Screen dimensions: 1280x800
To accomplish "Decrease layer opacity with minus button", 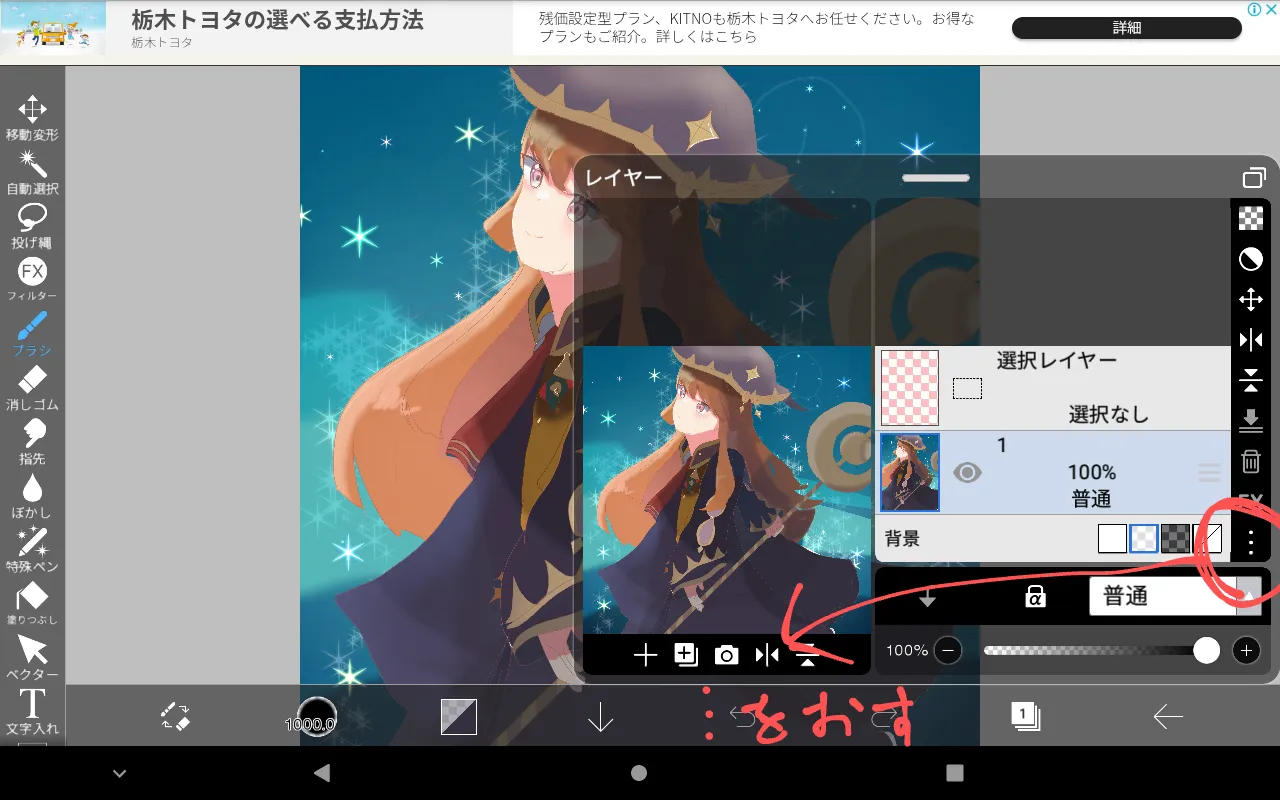I will [x=947, y=651].
